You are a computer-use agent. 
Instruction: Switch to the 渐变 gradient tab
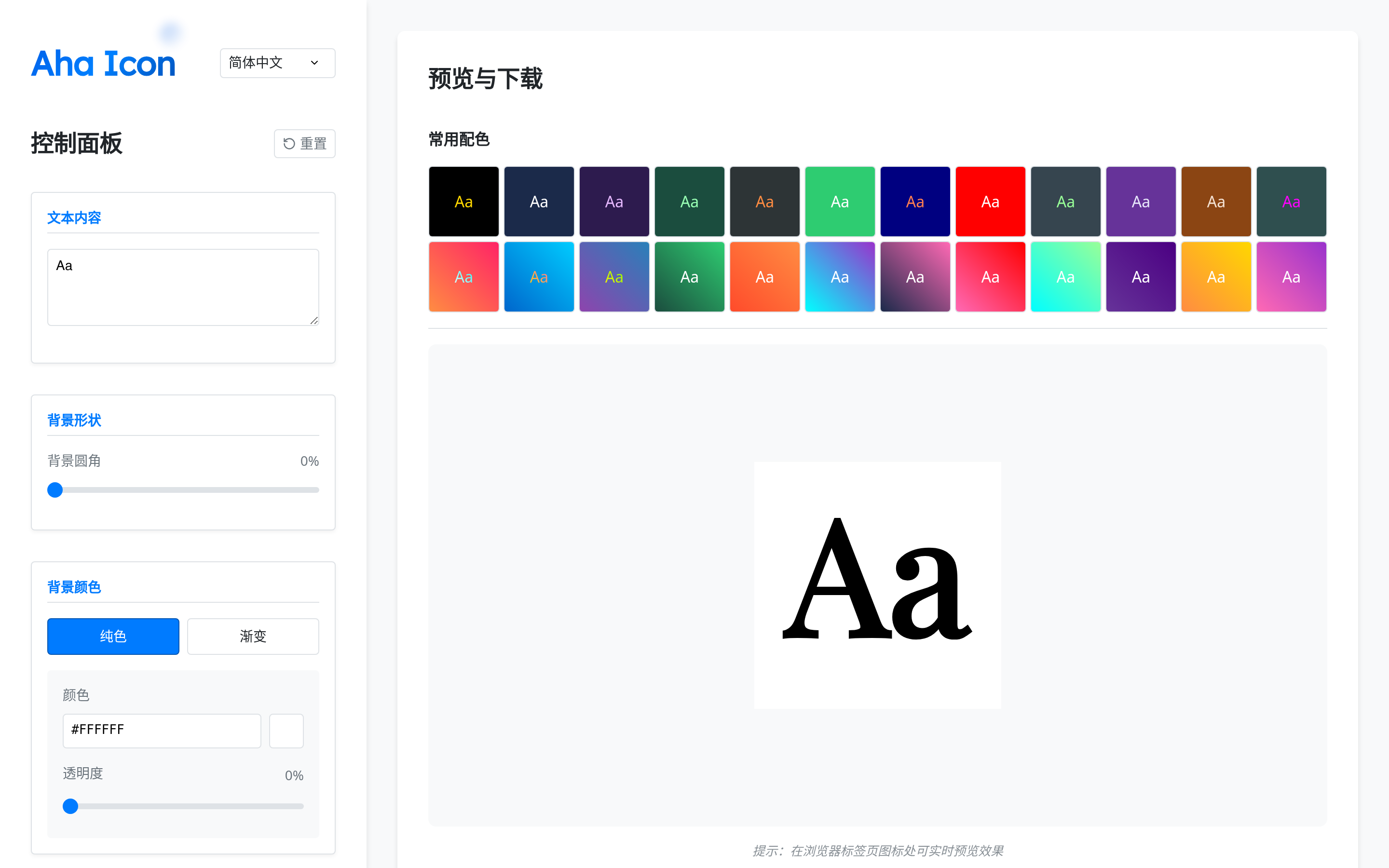(253, 636)
